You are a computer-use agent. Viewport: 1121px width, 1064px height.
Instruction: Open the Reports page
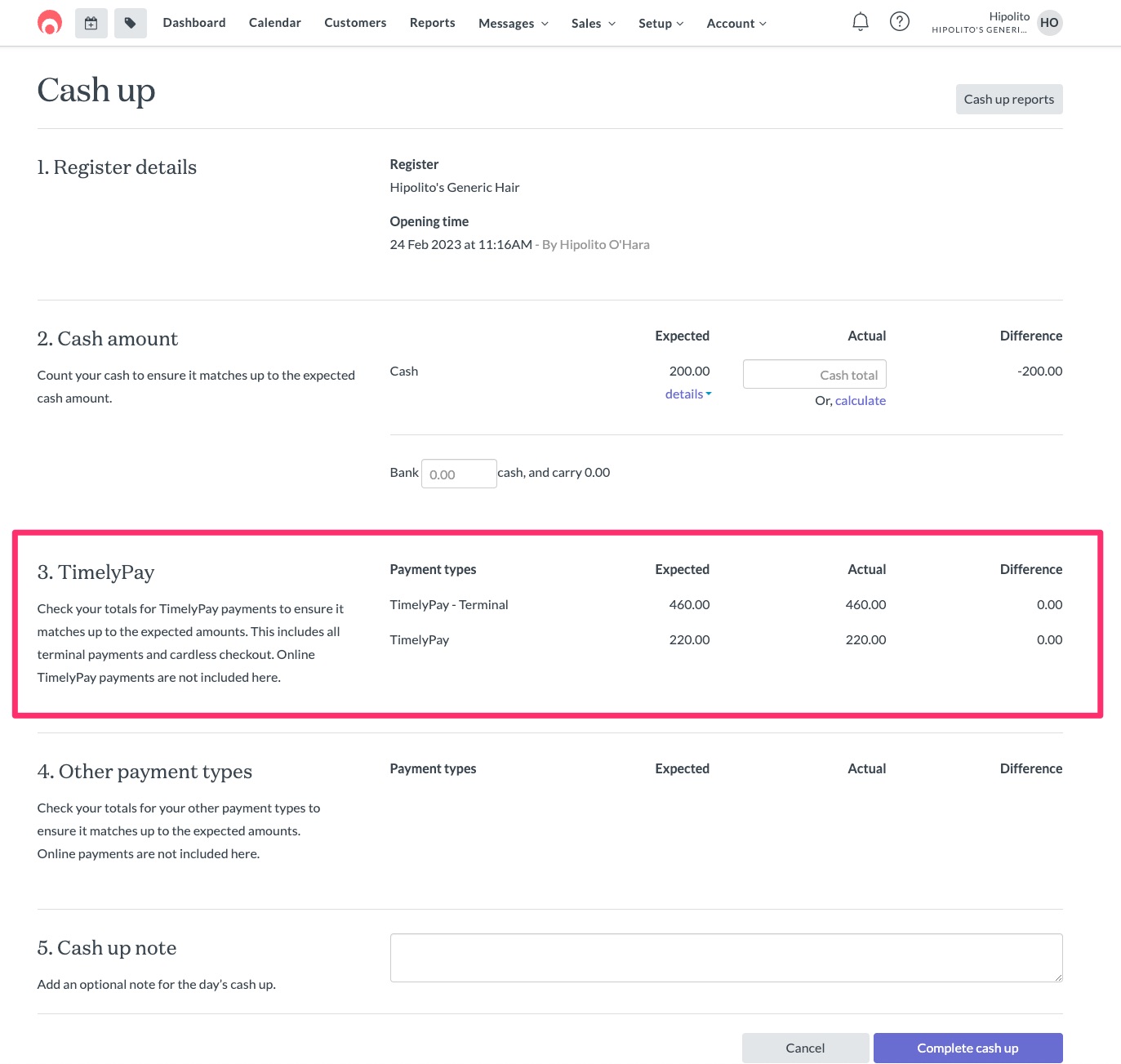[x=433, y=23]
